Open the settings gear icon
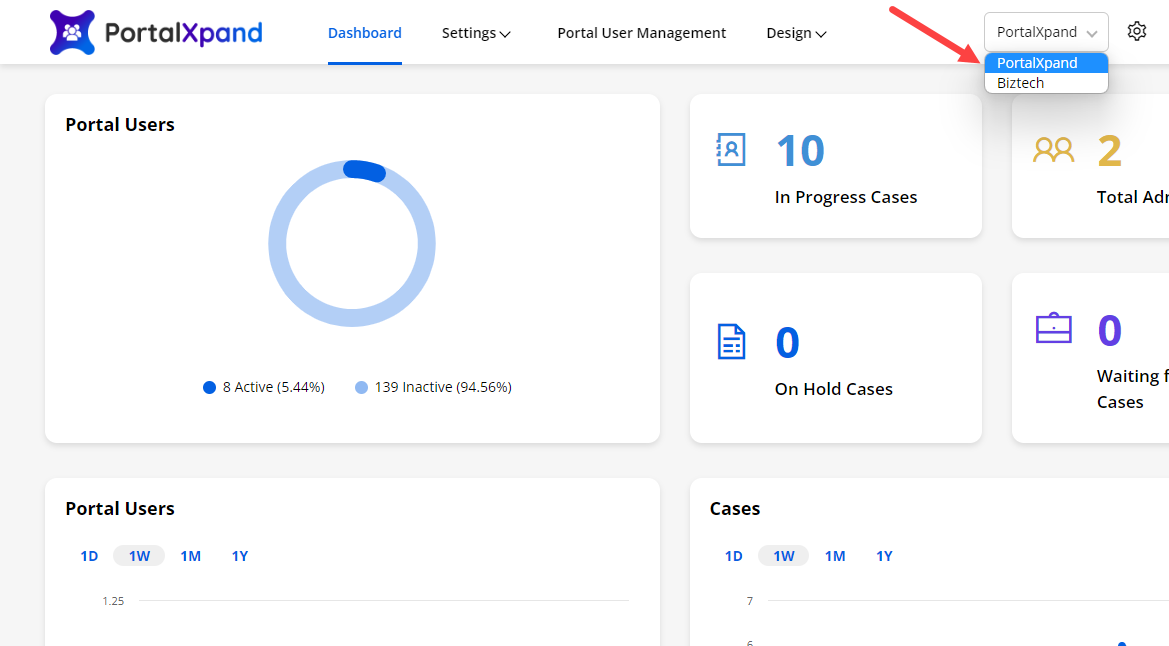The width and height of the screenshot is (1169, 646). [x=1136, y=32]
